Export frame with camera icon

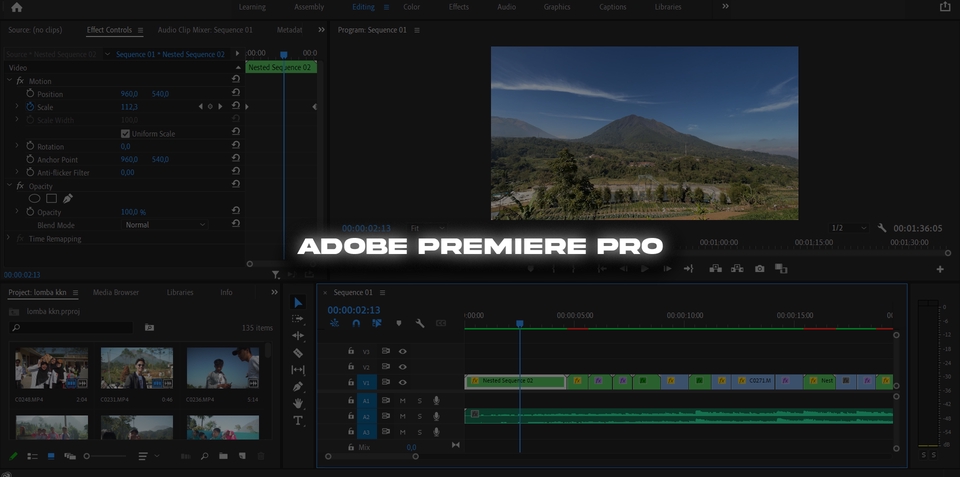click(759, 268)
